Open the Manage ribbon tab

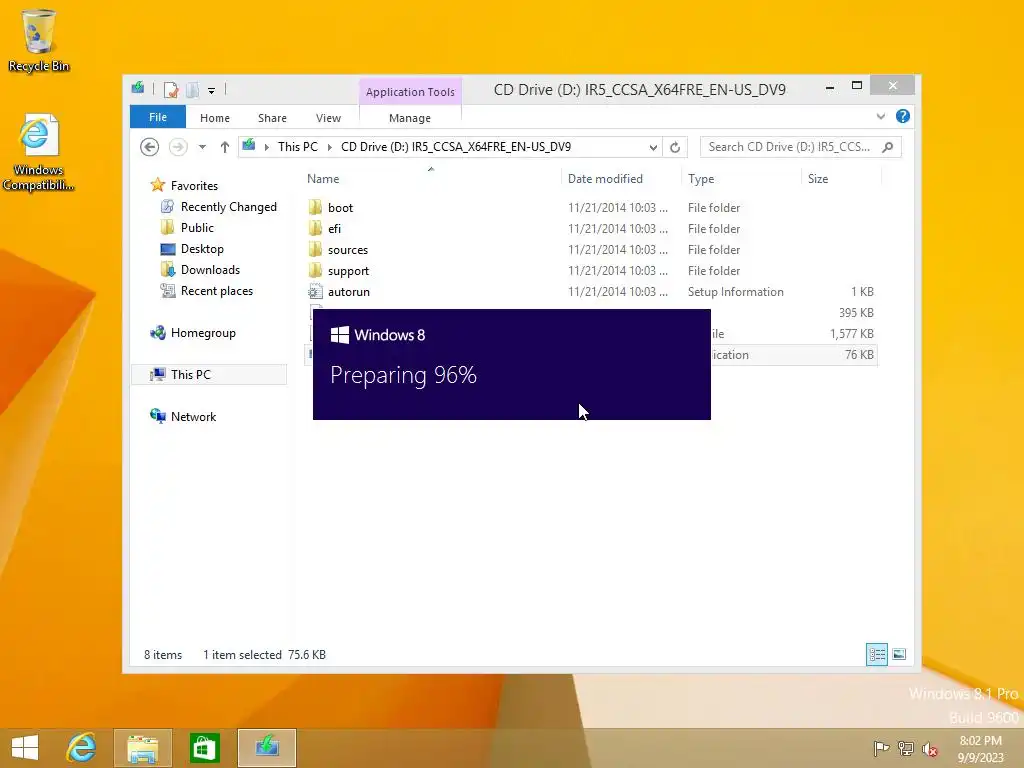[409, 118]
